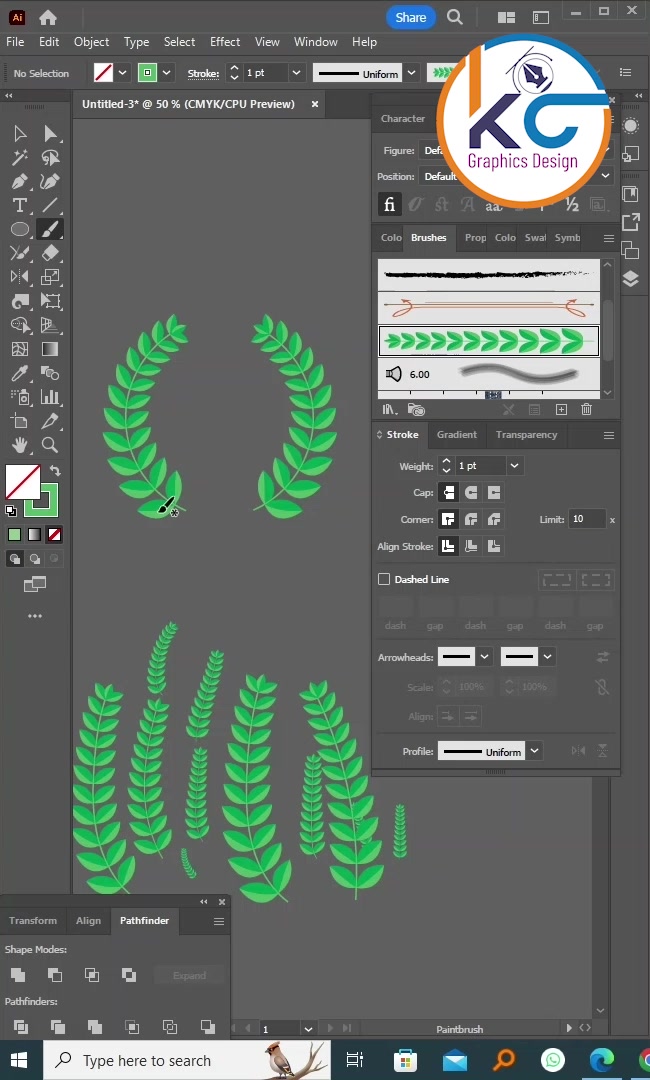
Task: Select the Reflect tool
Action: (x=20, y=277)
